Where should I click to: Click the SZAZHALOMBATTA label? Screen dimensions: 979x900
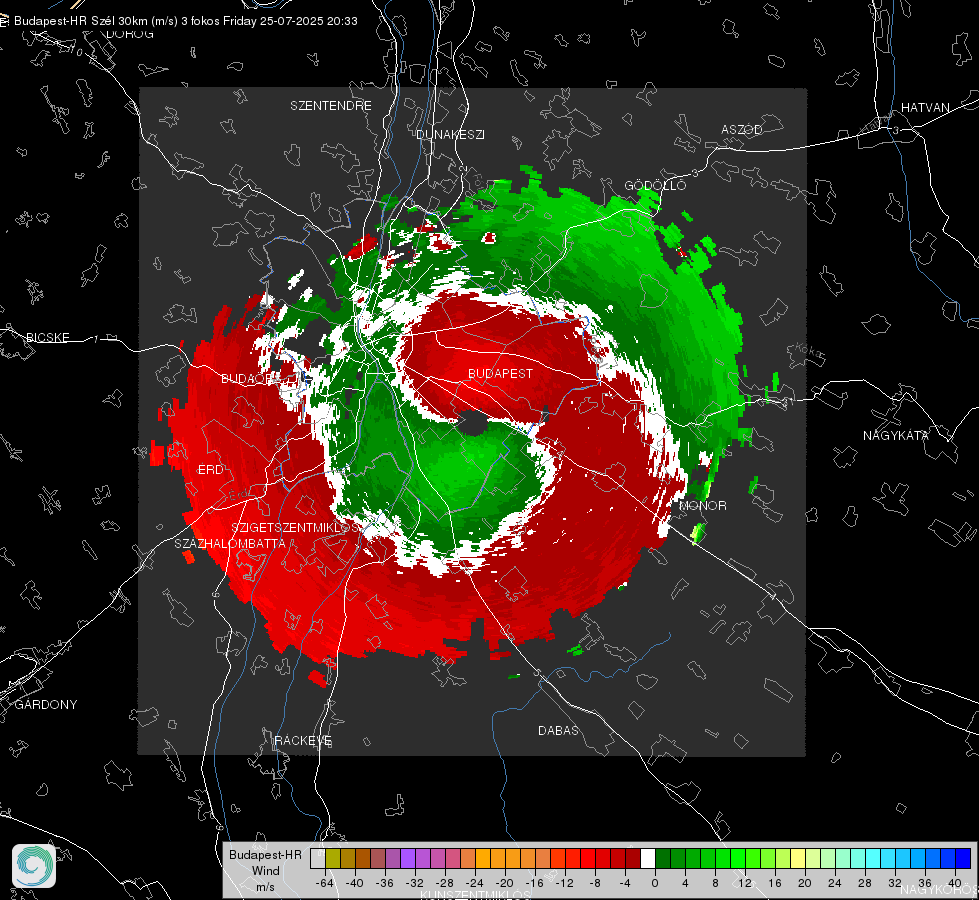[x=230, y=543]
